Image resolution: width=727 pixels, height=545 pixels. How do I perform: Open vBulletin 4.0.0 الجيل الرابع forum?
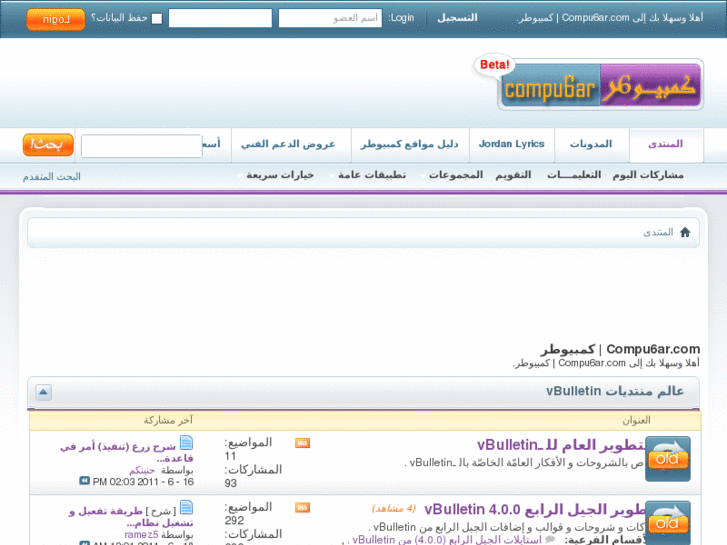pyautogui.click(x=535, y=510)
